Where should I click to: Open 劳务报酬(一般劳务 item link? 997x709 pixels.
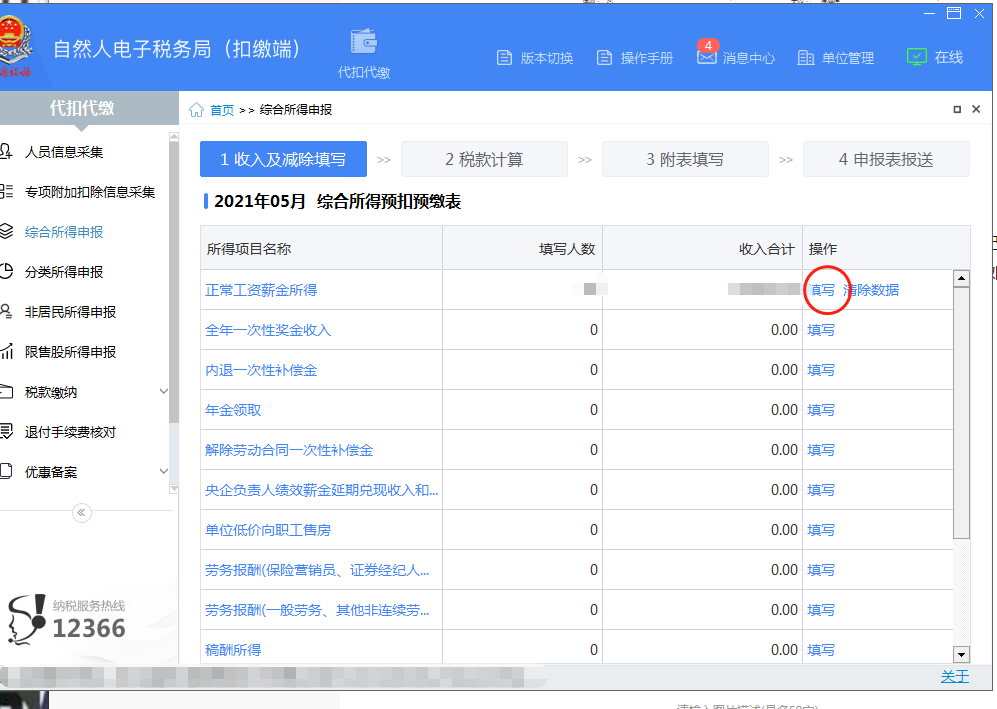pyautogui.click(x=317, y=610)
